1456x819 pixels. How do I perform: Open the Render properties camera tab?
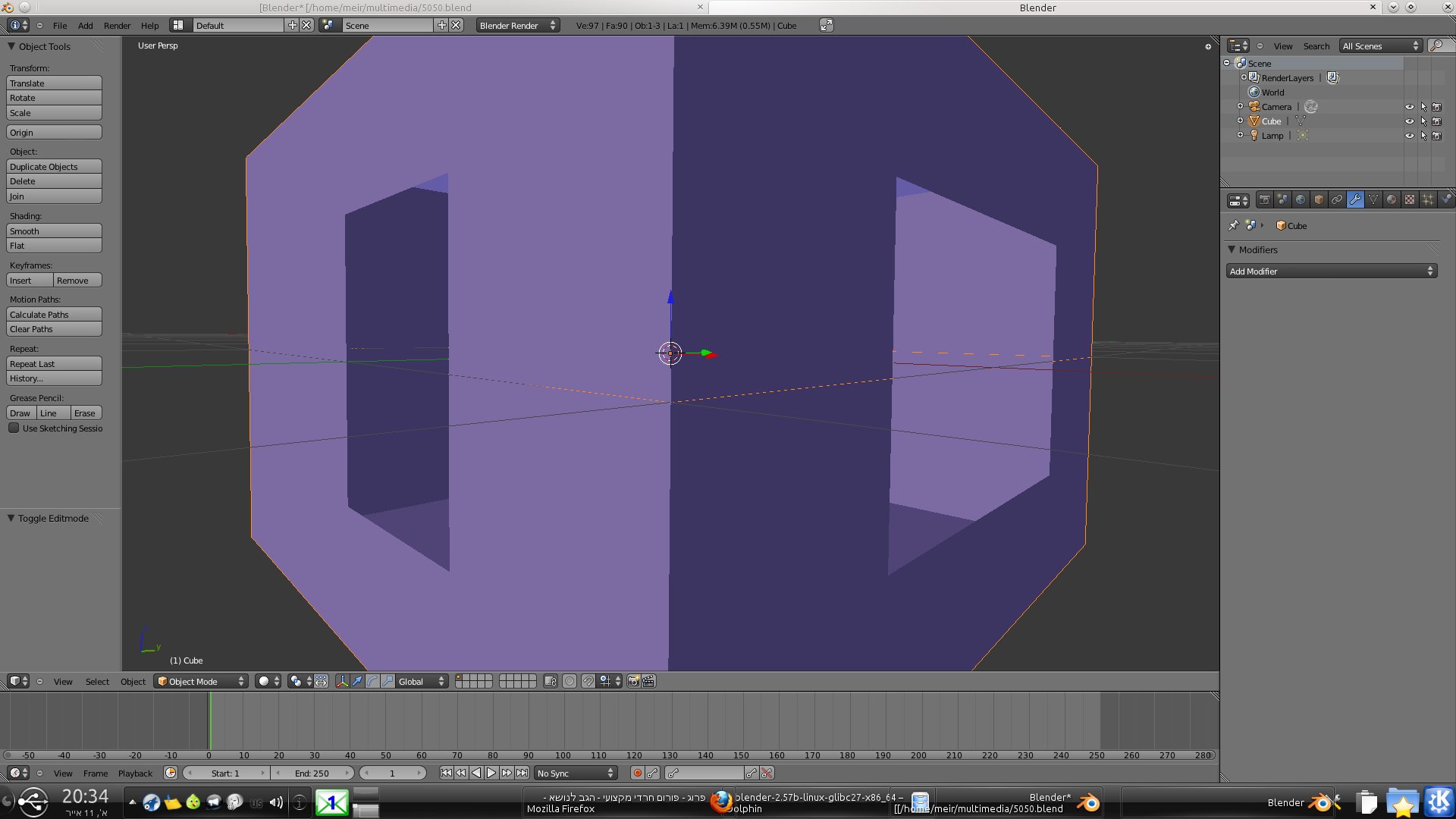[x=1264, y=200]
